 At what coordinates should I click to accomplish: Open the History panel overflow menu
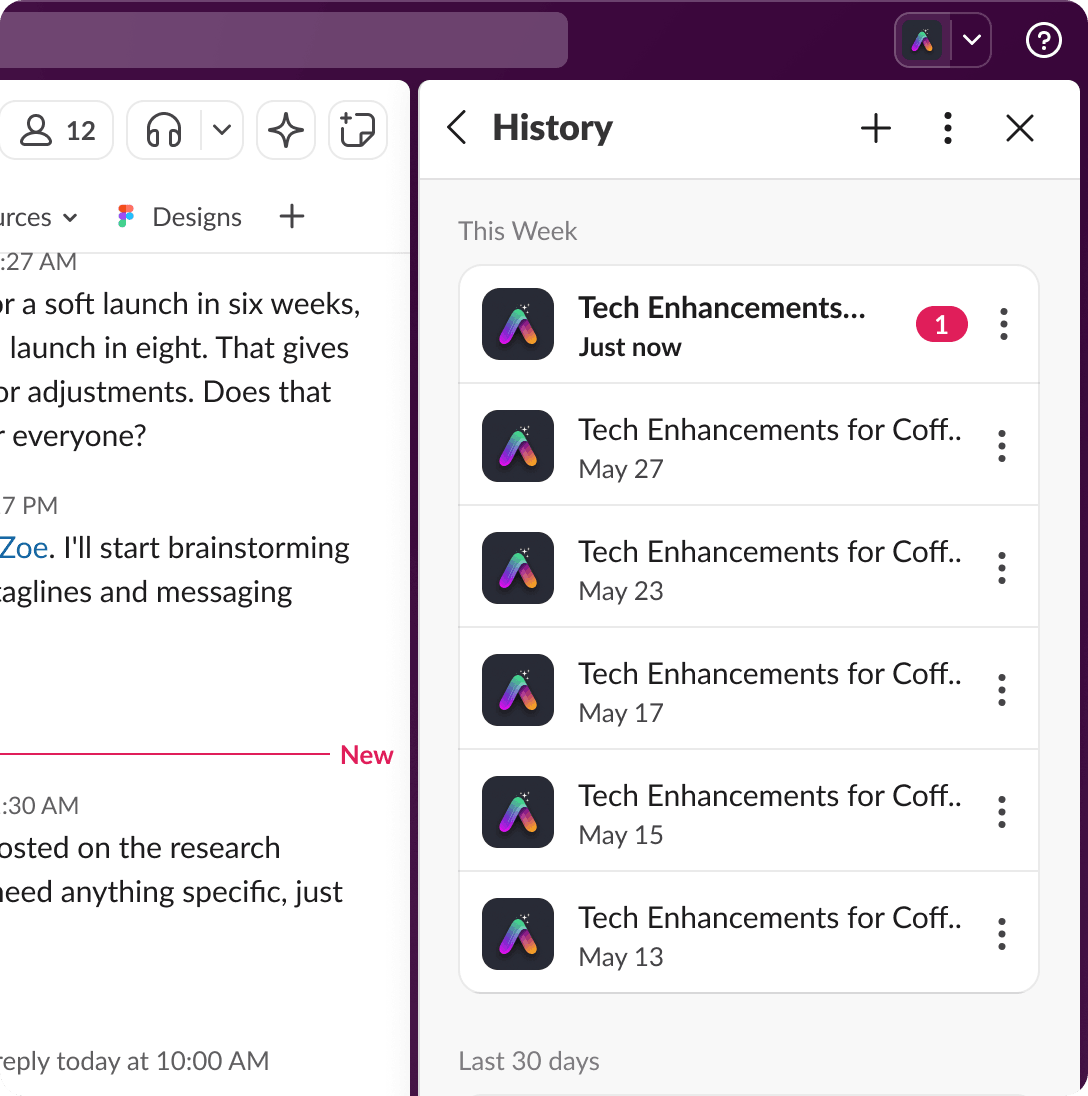coord(947,128)
